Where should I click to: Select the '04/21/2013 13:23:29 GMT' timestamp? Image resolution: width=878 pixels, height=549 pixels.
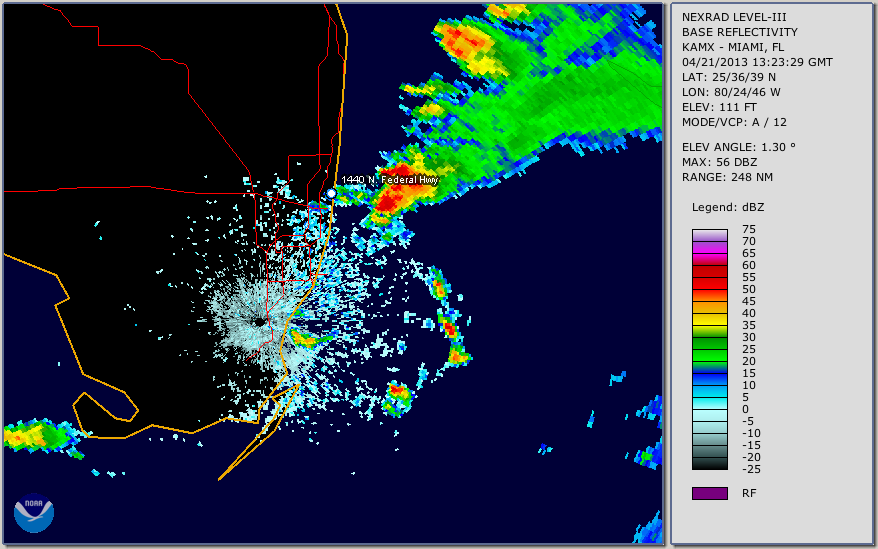pyautogui.click(x=757, y=62)
